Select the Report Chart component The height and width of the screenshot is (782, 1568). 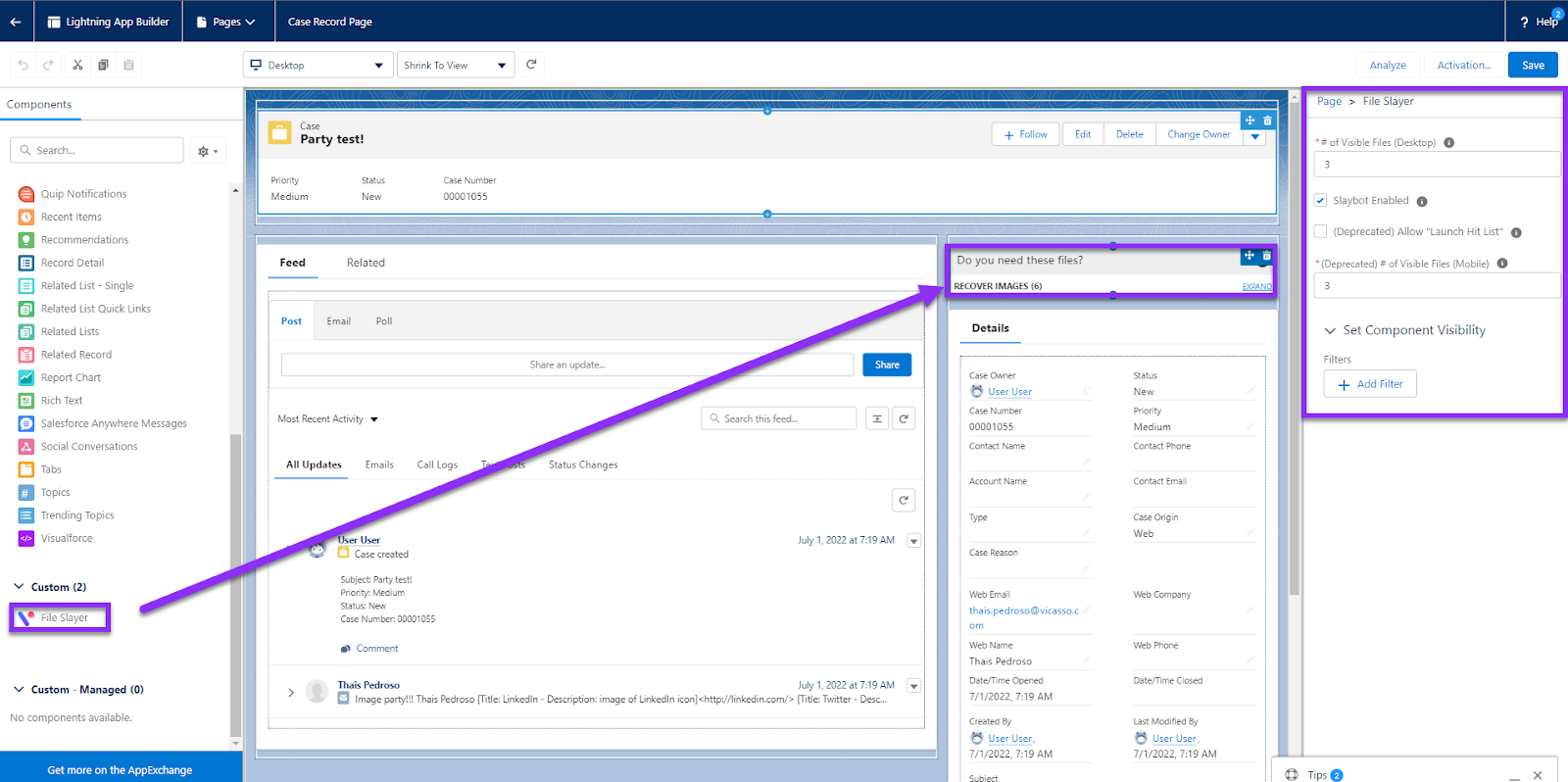point(71,377)
